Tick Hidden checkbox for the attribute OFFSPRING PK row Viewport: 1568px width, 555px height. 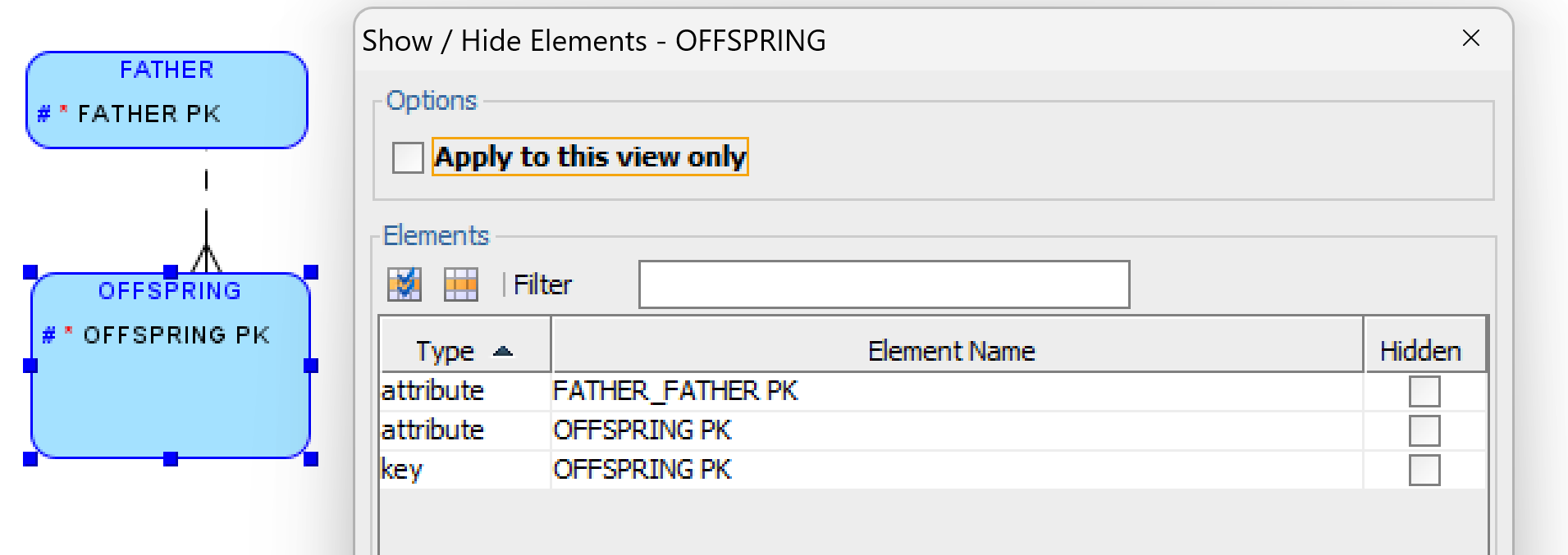(x=1424, y=430)
